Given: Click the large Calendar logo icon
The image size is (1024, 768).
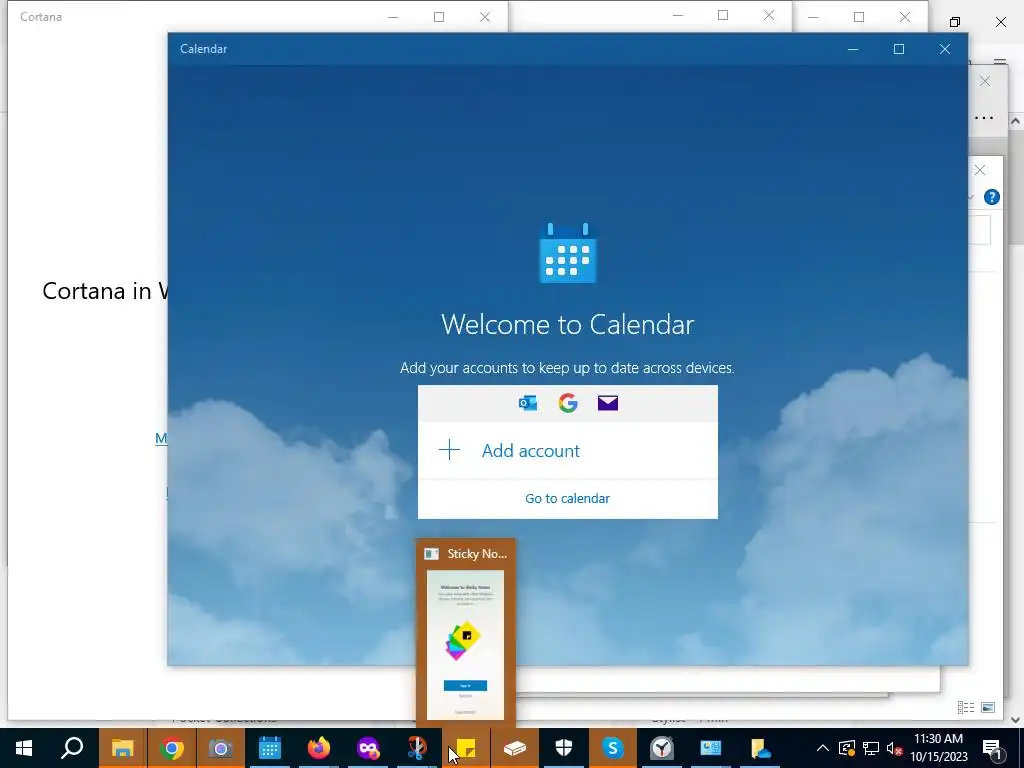Looking at the screenshot, I should [568, 253].
